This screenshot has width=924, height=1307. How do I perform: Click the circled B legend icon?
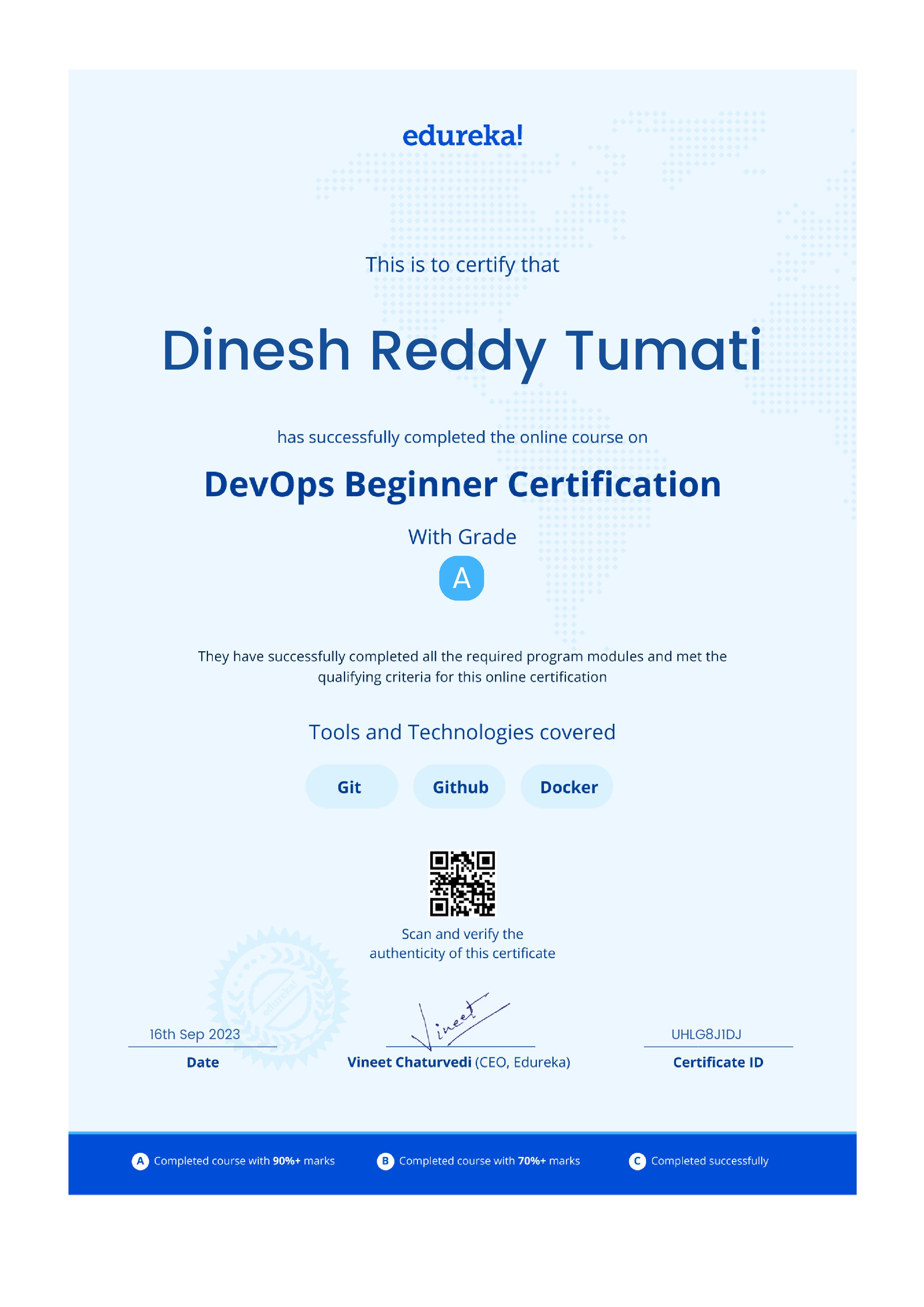pyautogui.click(x=385, y=1161)
